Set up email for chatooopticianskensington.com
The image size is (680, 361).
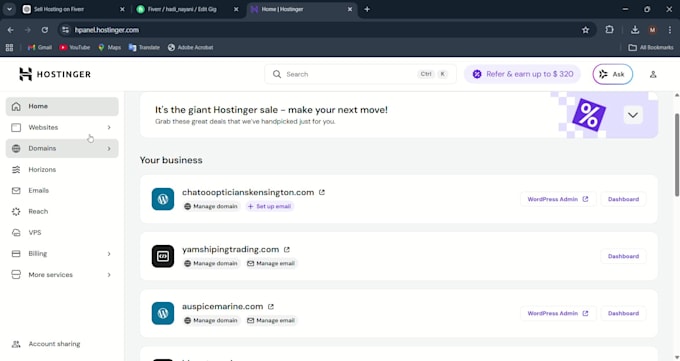tap(269, 207)
